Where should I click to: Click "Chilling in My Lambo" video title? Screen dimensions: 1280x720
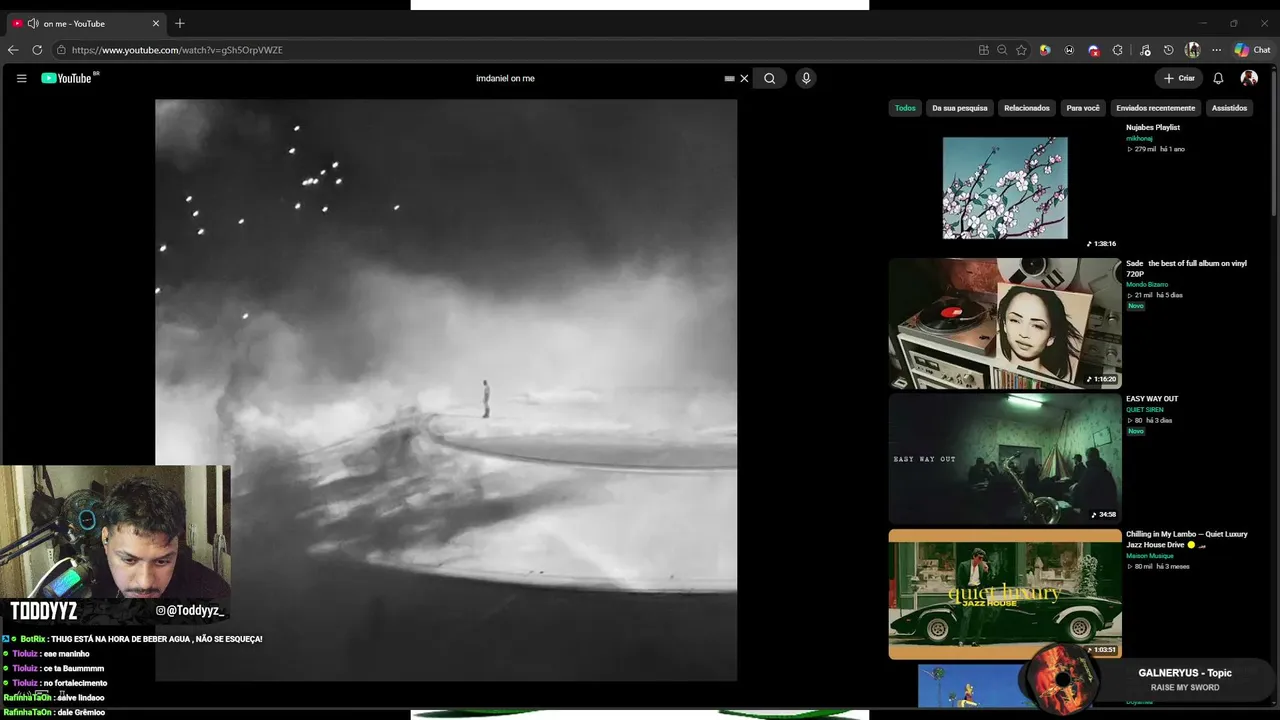[x=1187, y=539]
